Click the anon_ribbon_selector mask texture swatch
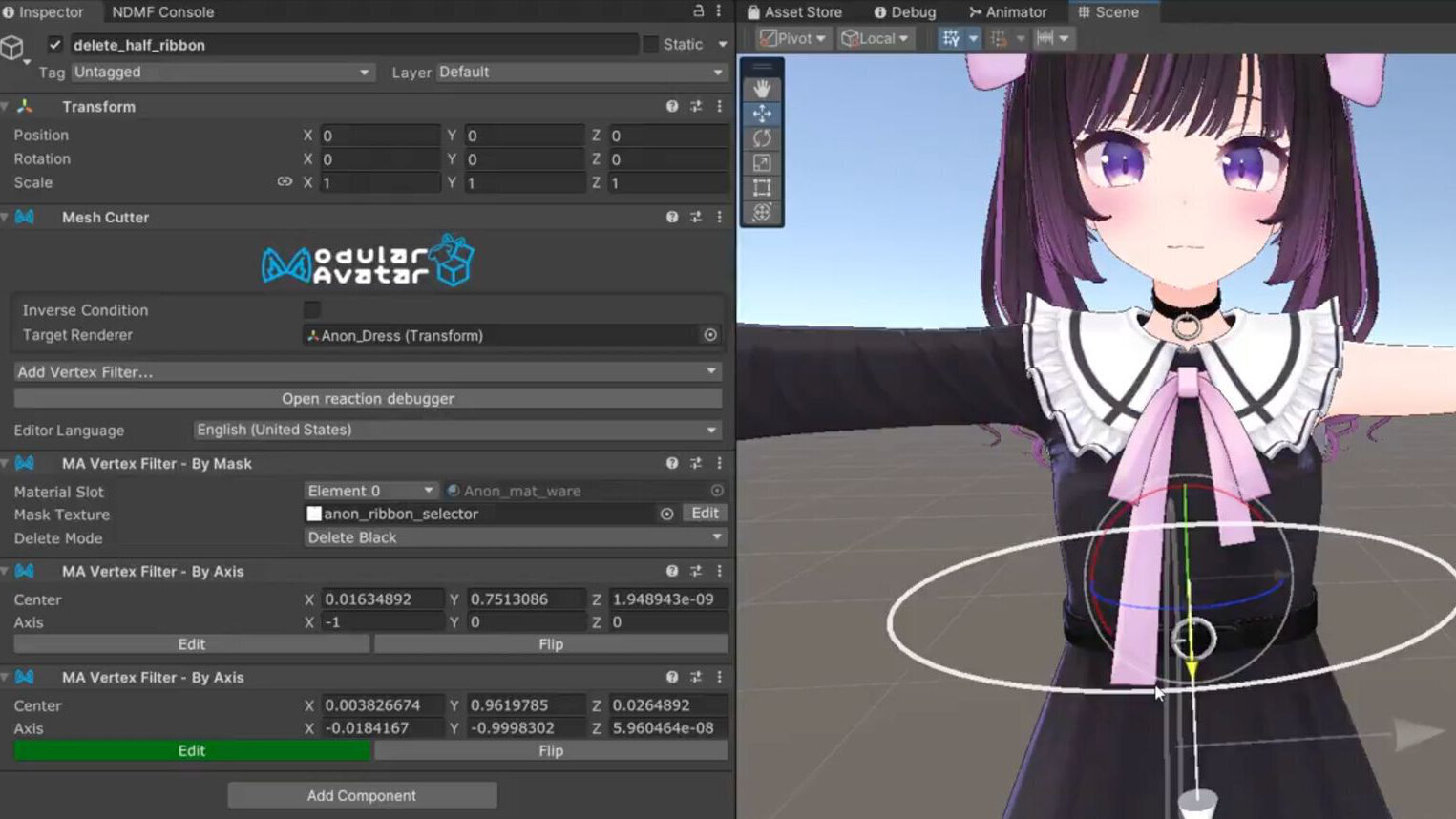1456x819 pixels. (314, 514)
